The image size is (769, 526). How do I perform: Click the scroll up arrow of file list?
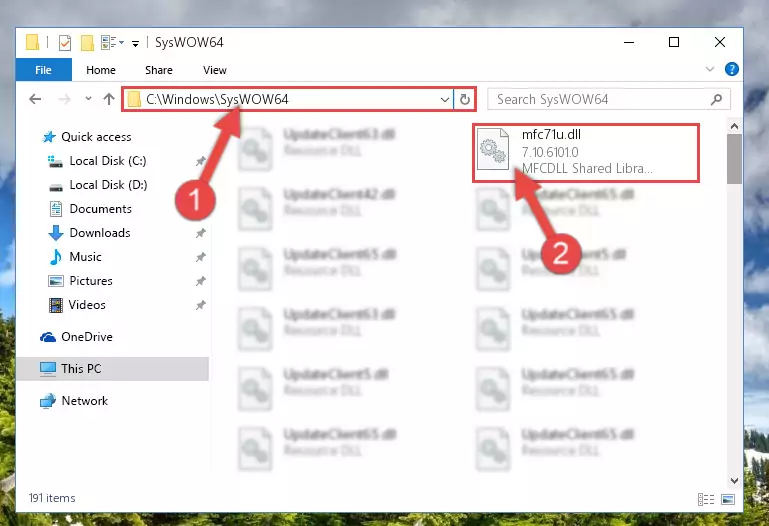(734, 127)
